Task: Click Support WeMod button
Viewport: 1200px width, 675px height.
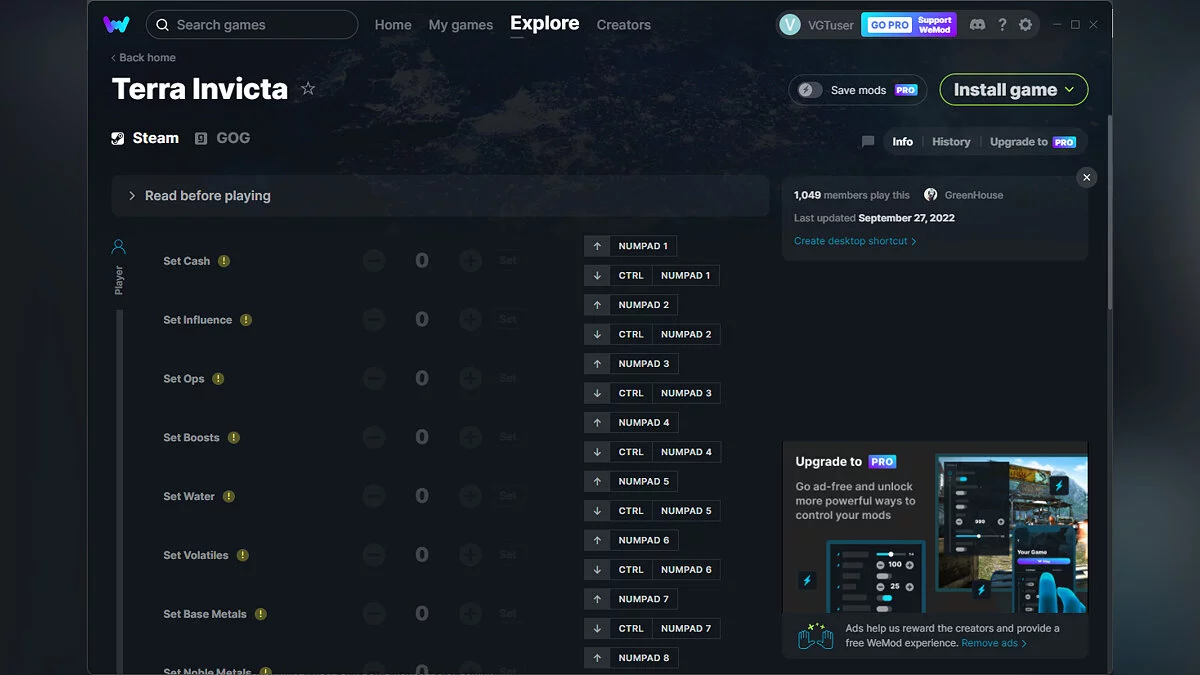Action: 935,25
